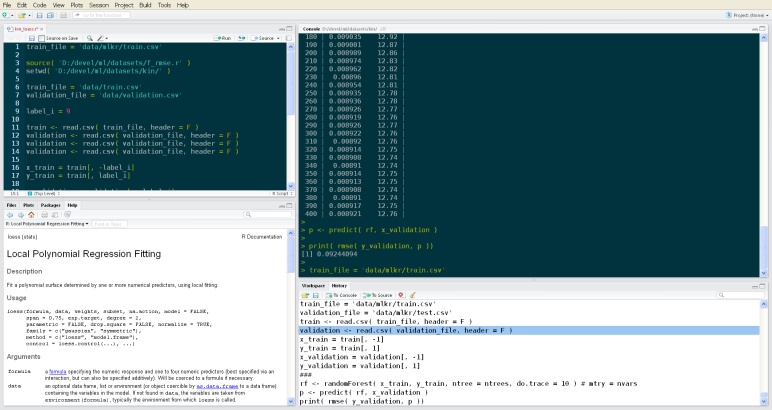Image resolution: width=772 pixels, height=410 pixels.
Task: Switch to the Packages tab
Action: (x=51, y=205)
